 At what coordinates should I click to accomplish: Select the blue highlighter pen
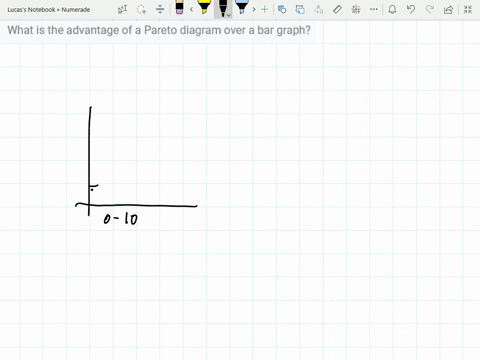[x=242, y=7]
